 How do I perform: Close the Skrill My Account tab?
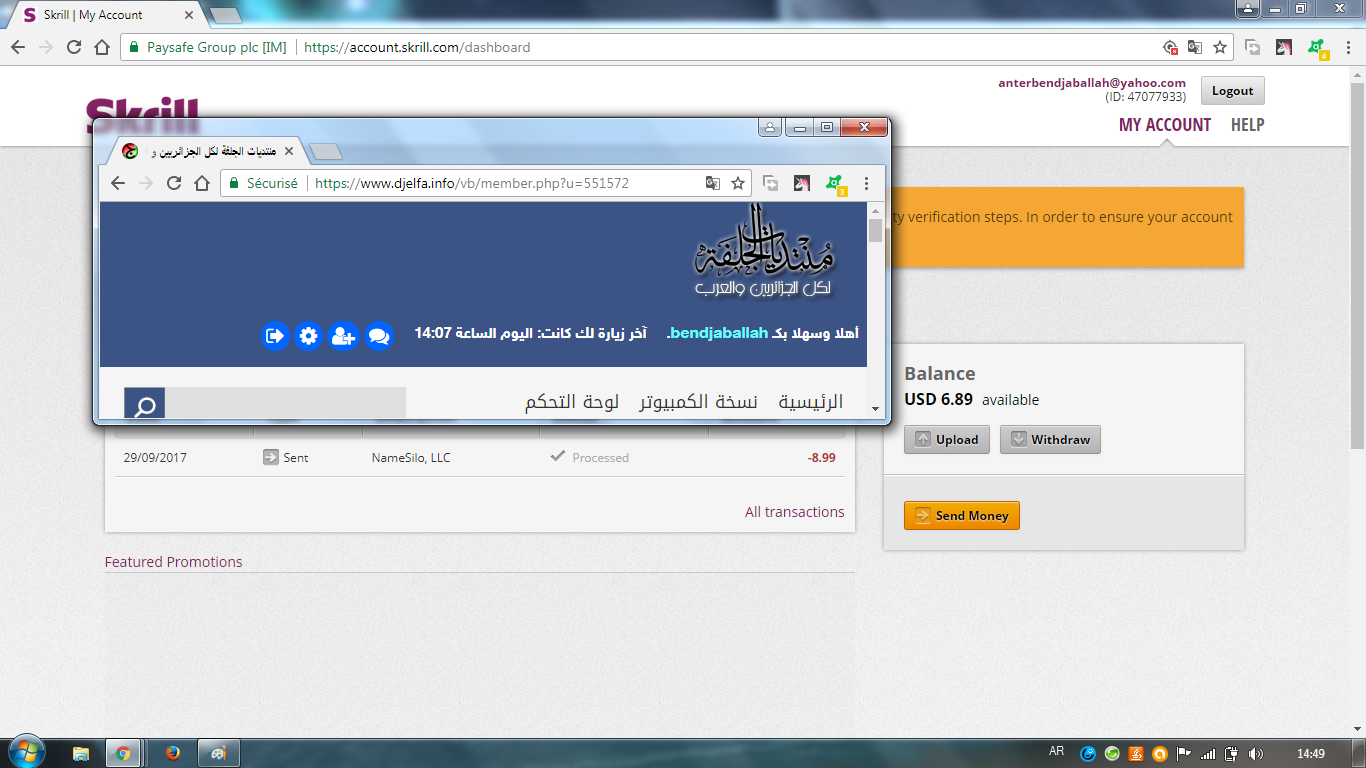[x=188, y=15]
